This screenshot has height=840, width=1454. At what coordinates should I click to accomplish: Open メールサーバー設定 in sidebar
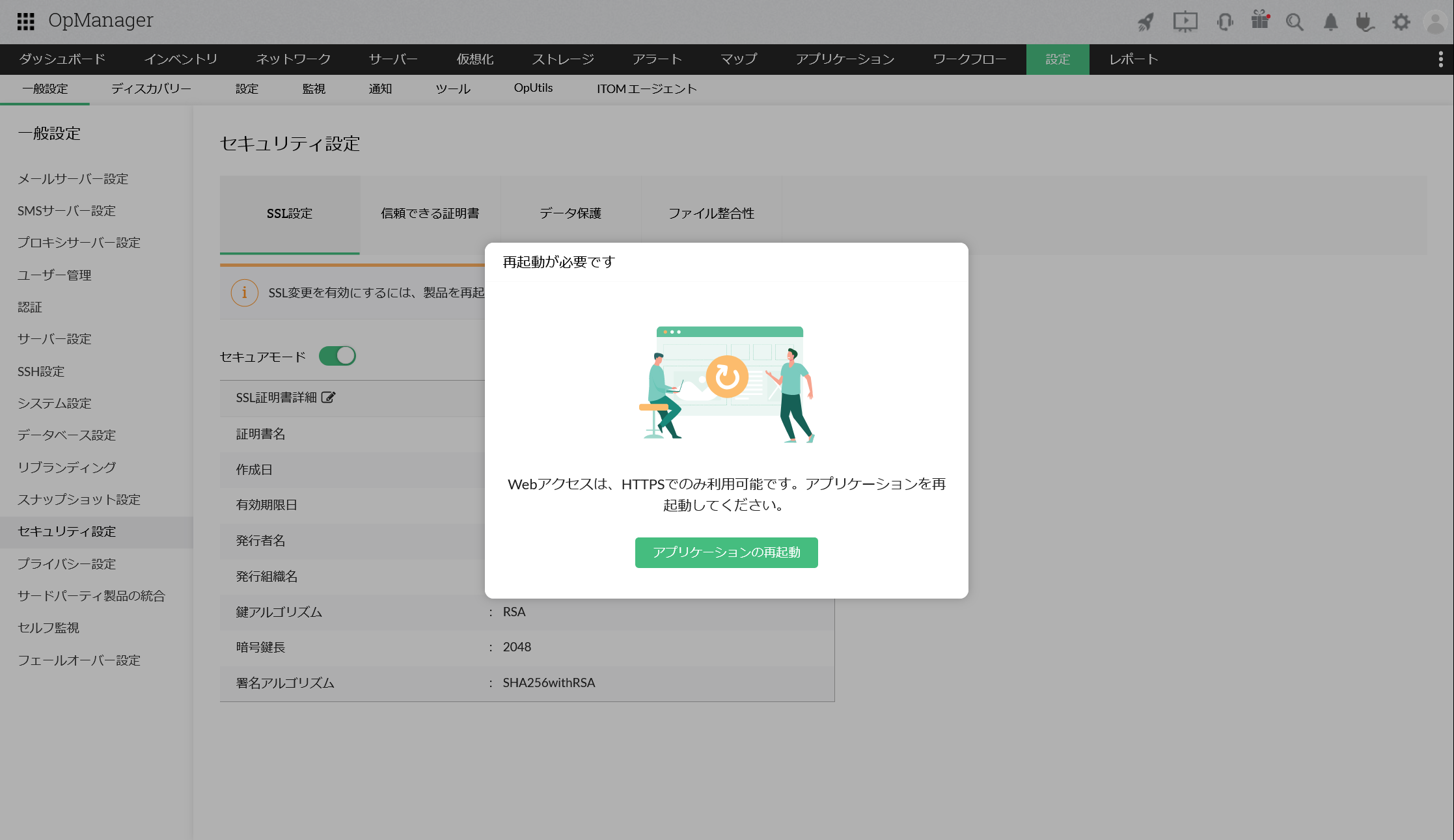(x=73, y=179)
